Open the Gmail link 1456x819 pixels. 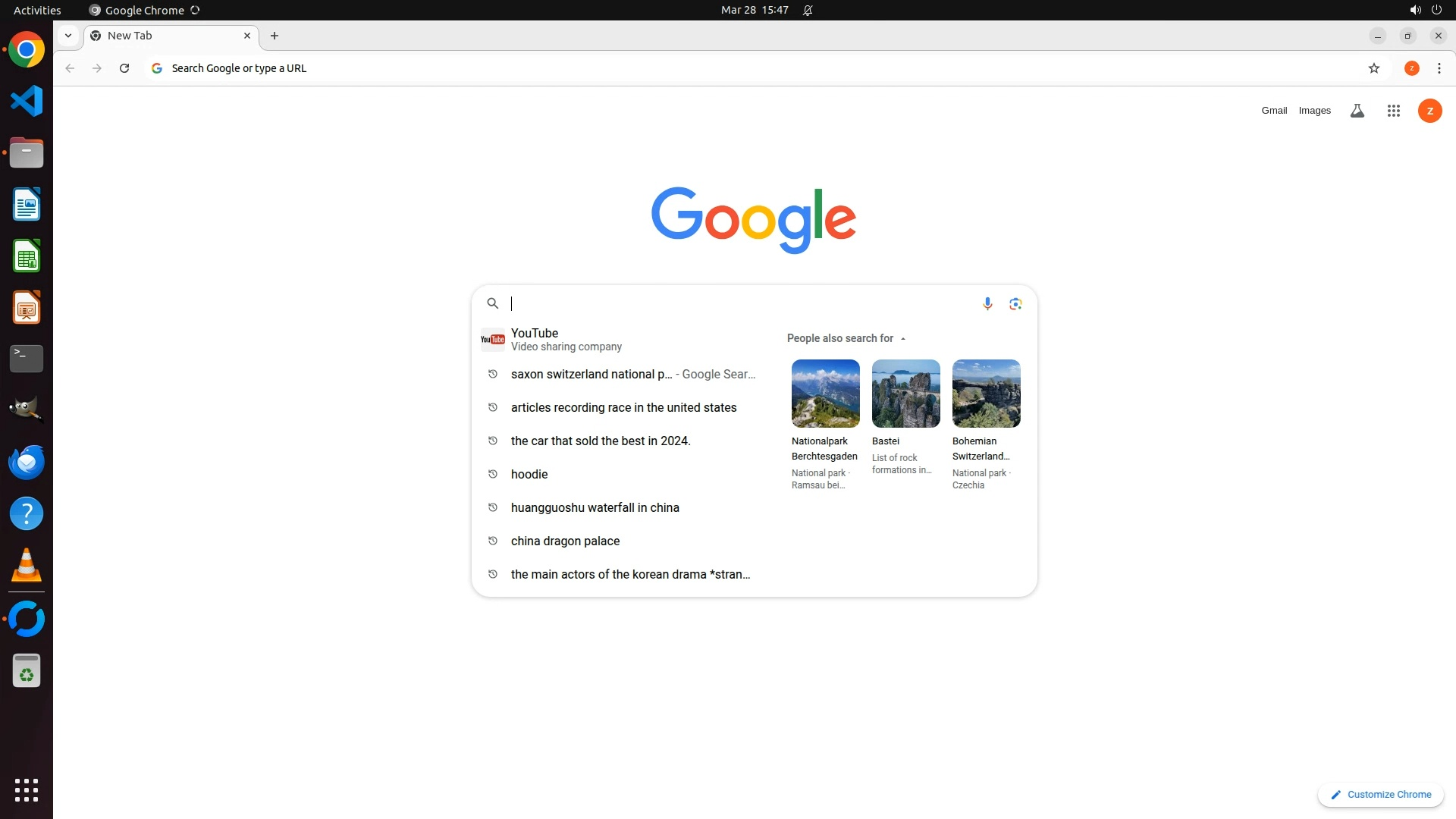point(1274,111)
